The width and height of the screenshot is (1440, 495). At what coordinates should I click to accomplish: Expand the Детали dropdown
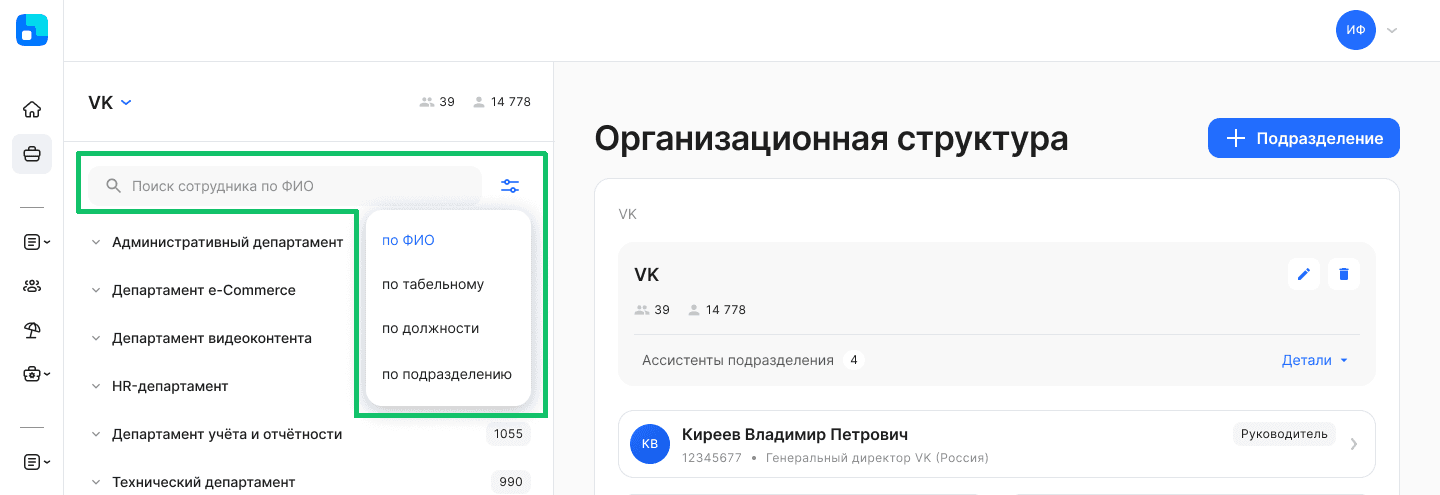(1315, 360)
